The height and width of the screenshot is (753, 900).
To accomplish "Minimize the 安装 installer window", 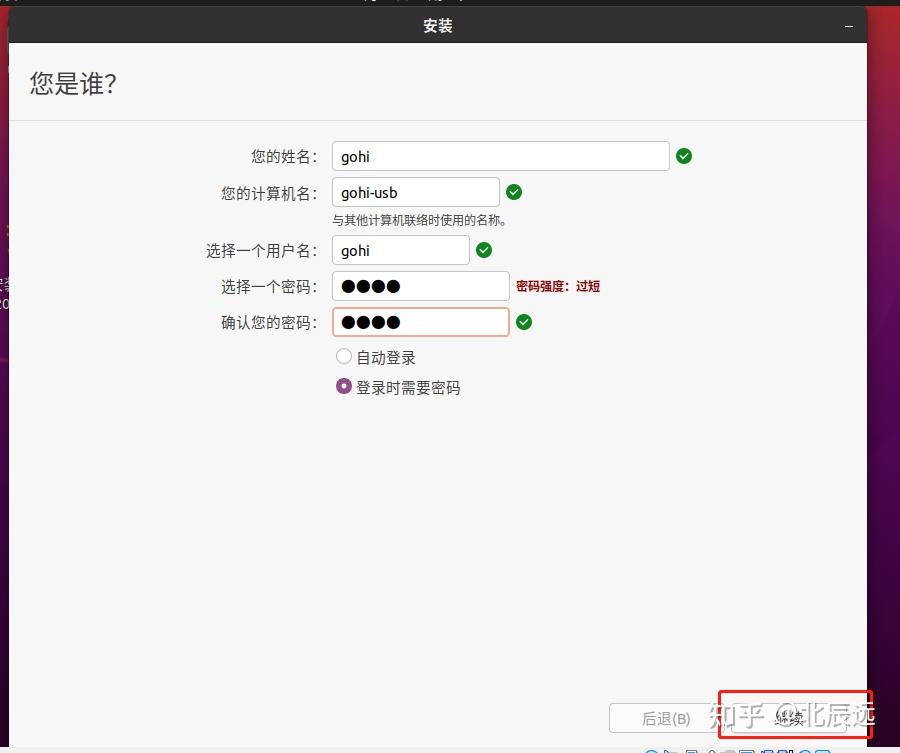I will tap(848, 26).
